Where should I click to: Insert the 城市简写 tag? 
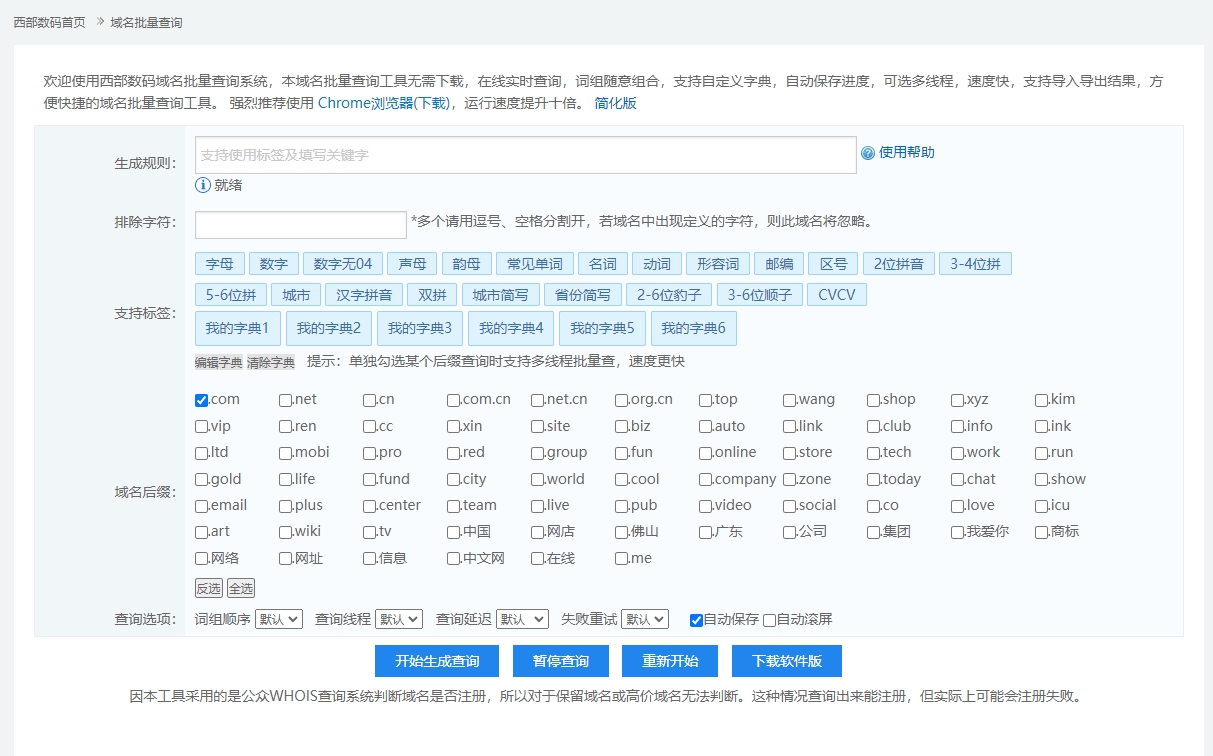[x=501, y=295]
